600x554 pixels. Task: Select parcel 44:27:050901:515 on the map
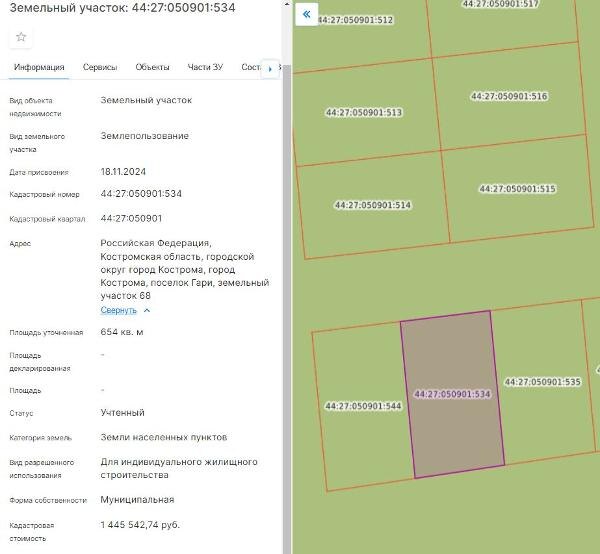pos(517,189)
